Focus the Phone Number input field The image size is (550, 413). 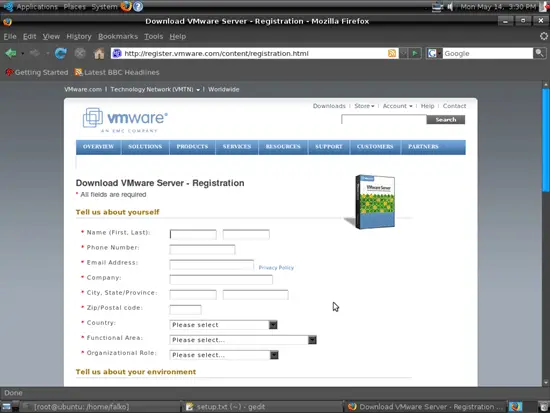(x=202, y=249)
